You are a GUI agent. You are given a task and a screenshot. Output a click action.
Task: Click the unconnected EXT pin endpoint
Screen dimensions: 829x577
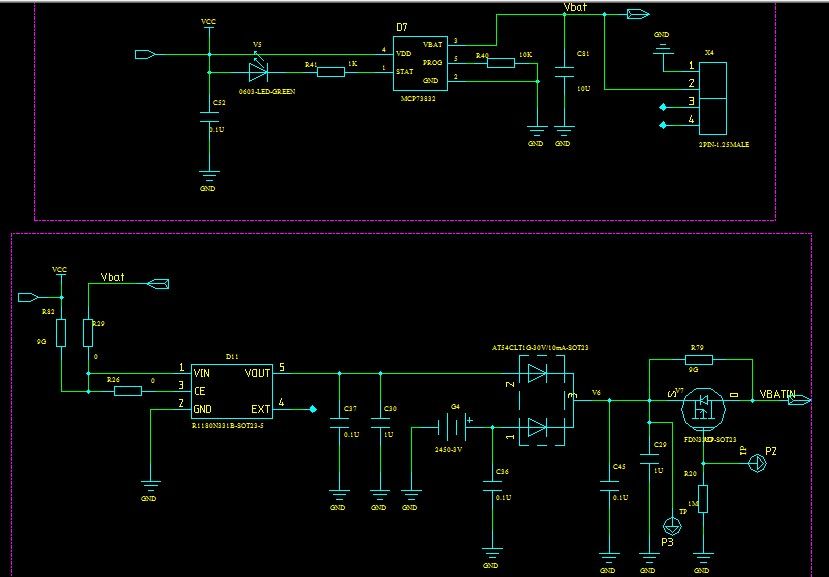[x=313, y=409]
